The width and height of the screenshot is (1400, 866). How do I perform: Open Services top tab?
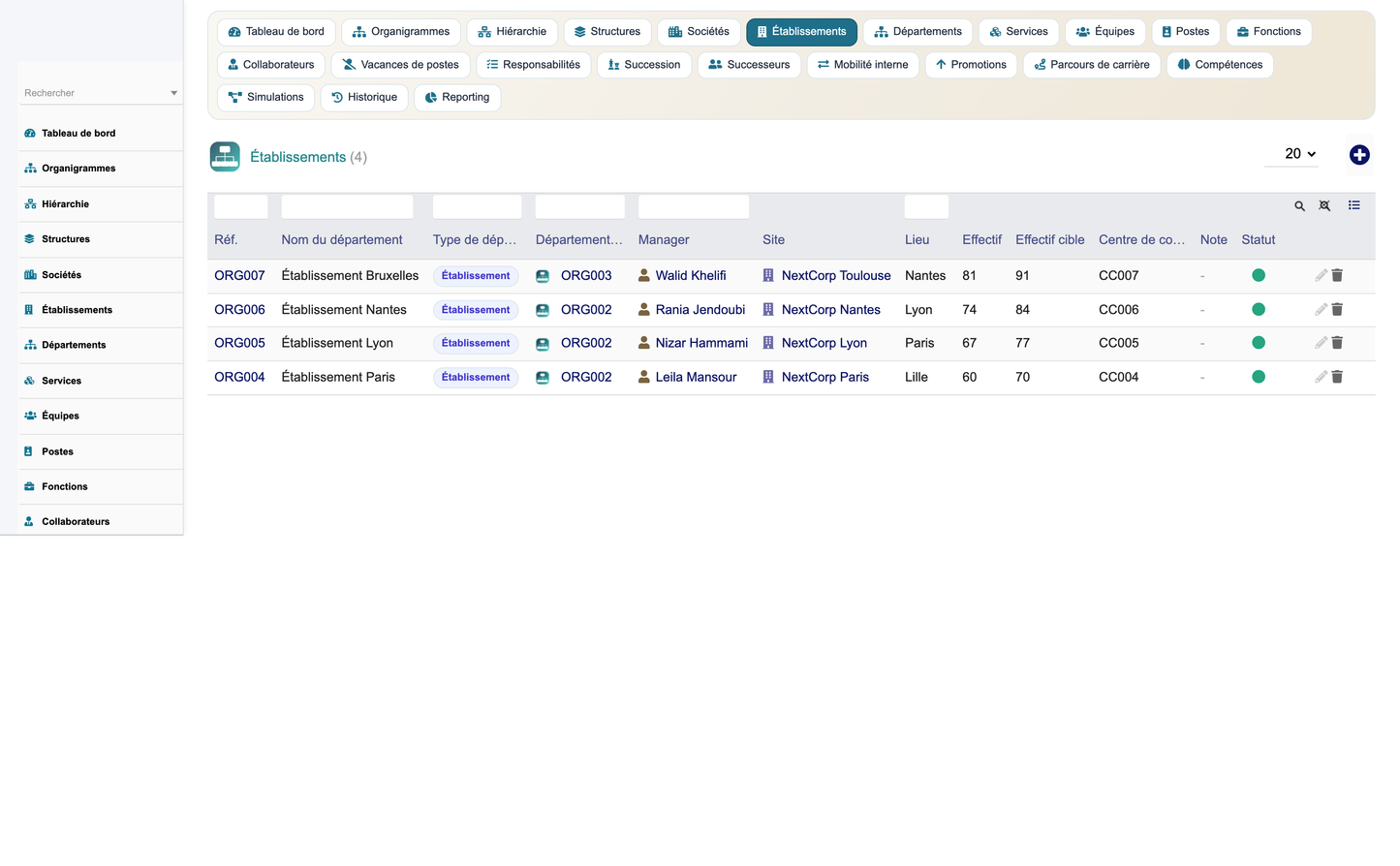coord(1018,32)
